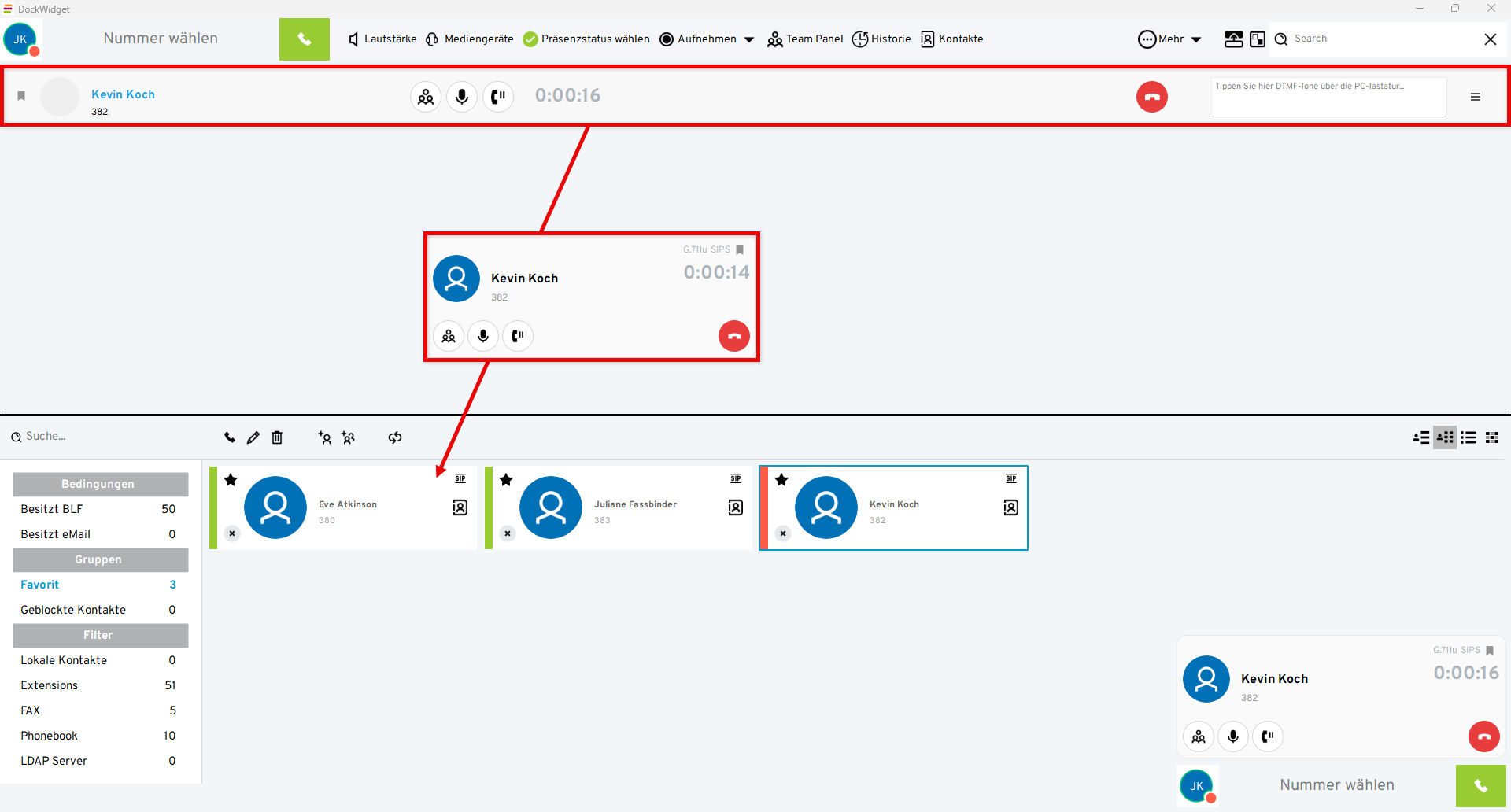Open contact details icon on Juliane Fassbinder card
Viewport: 1511px width, 812px height.
735,507
